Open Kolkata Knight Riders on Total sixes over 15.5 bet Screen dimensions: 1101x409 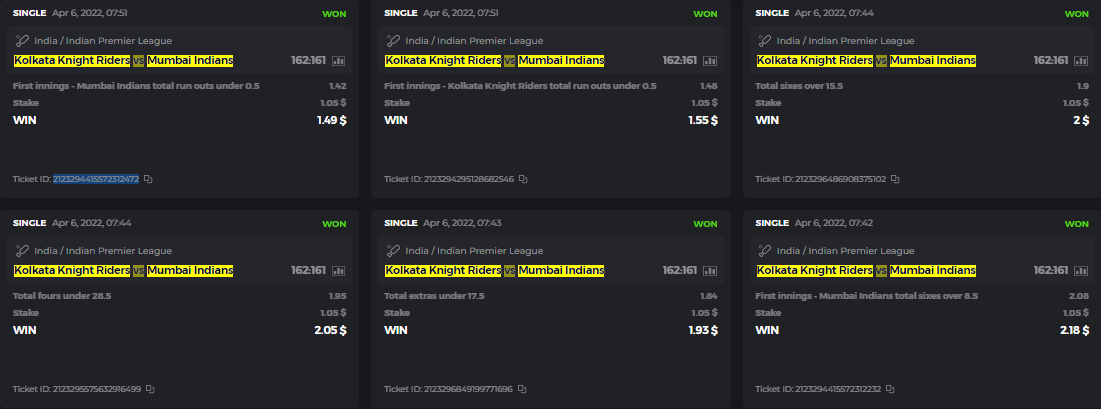coord(814,61)
